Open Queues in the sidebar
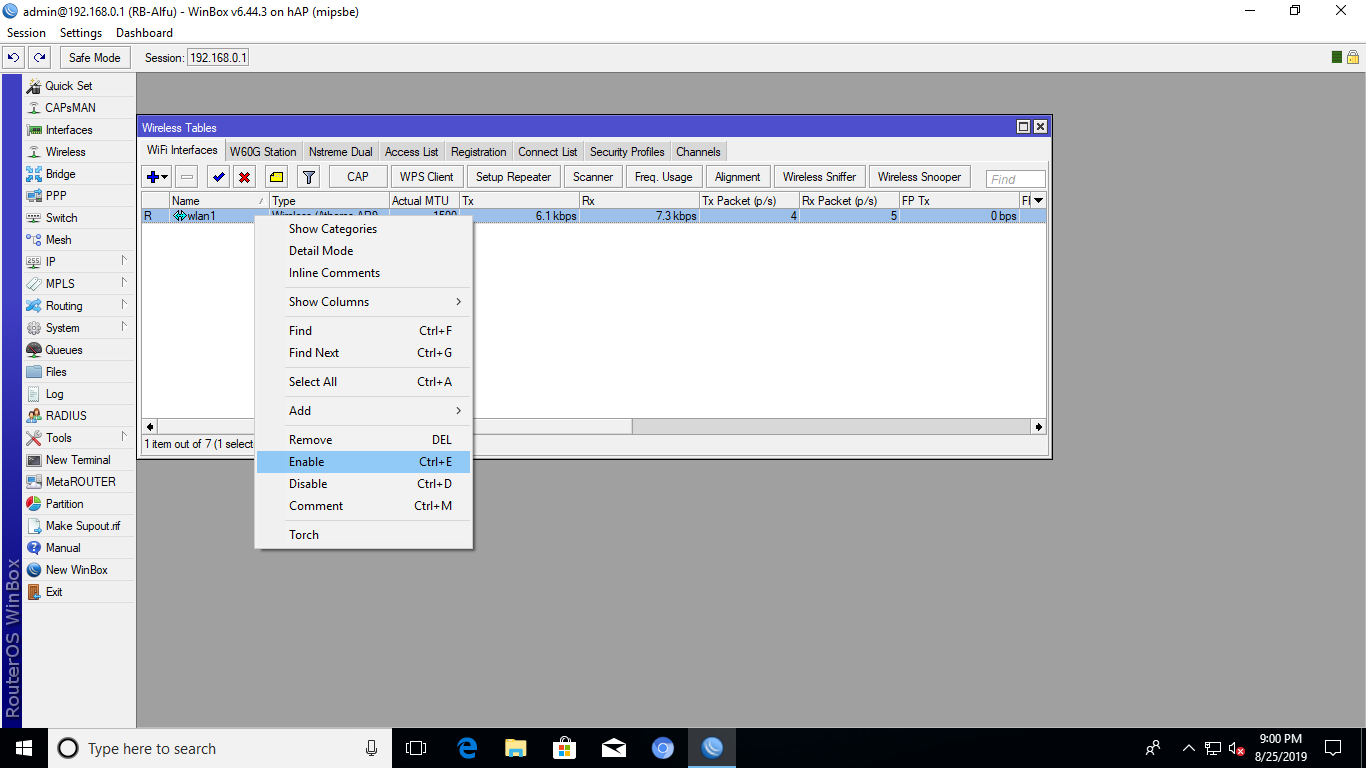Viewport: 1366px width, 768px height. tap(78, 350)
